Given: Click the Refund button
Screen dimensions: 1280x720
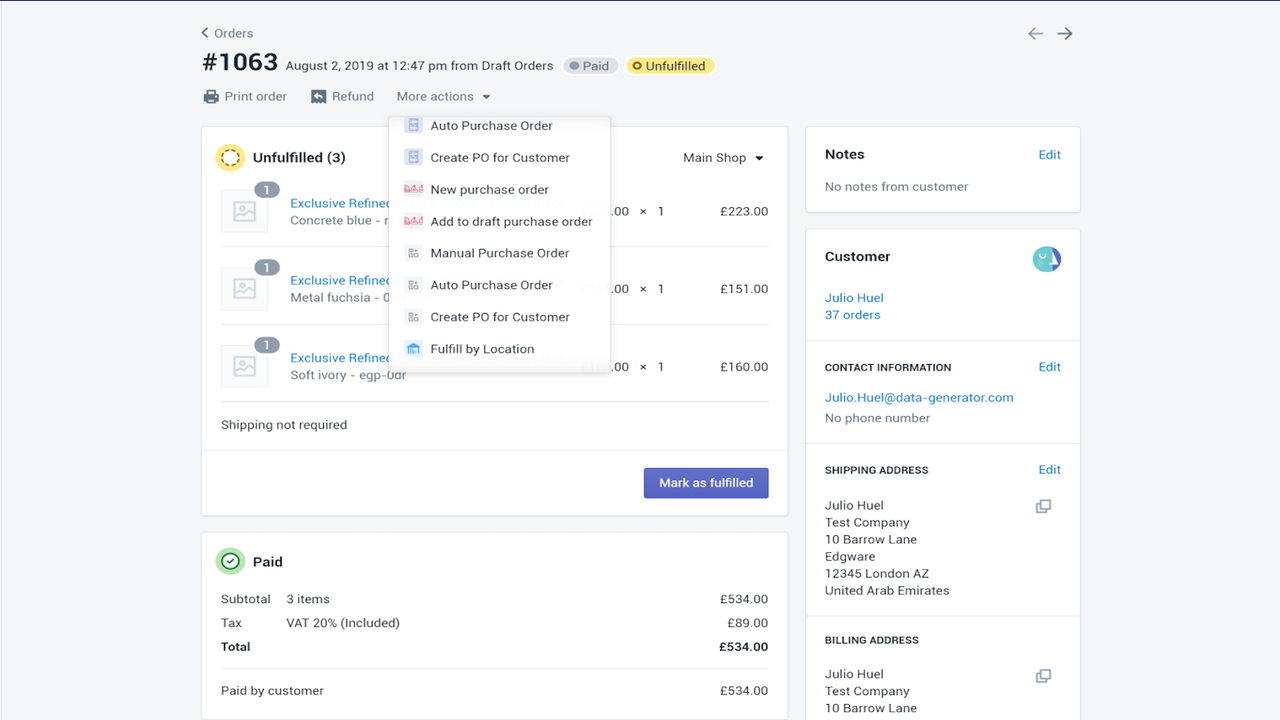Looking at the screenshot, I should pyautogui.click(x=342, y=97).
